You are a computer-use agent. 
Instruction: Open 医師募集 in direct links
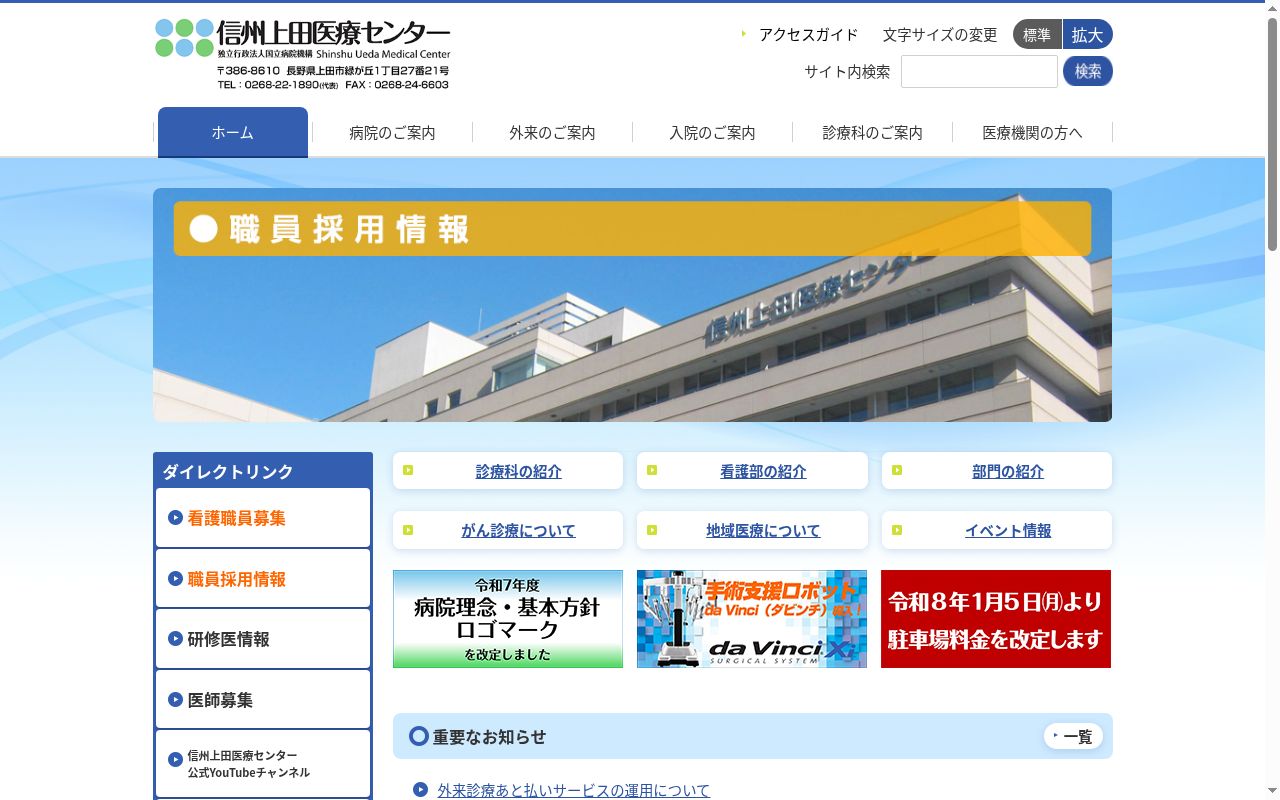click(263, 700)
